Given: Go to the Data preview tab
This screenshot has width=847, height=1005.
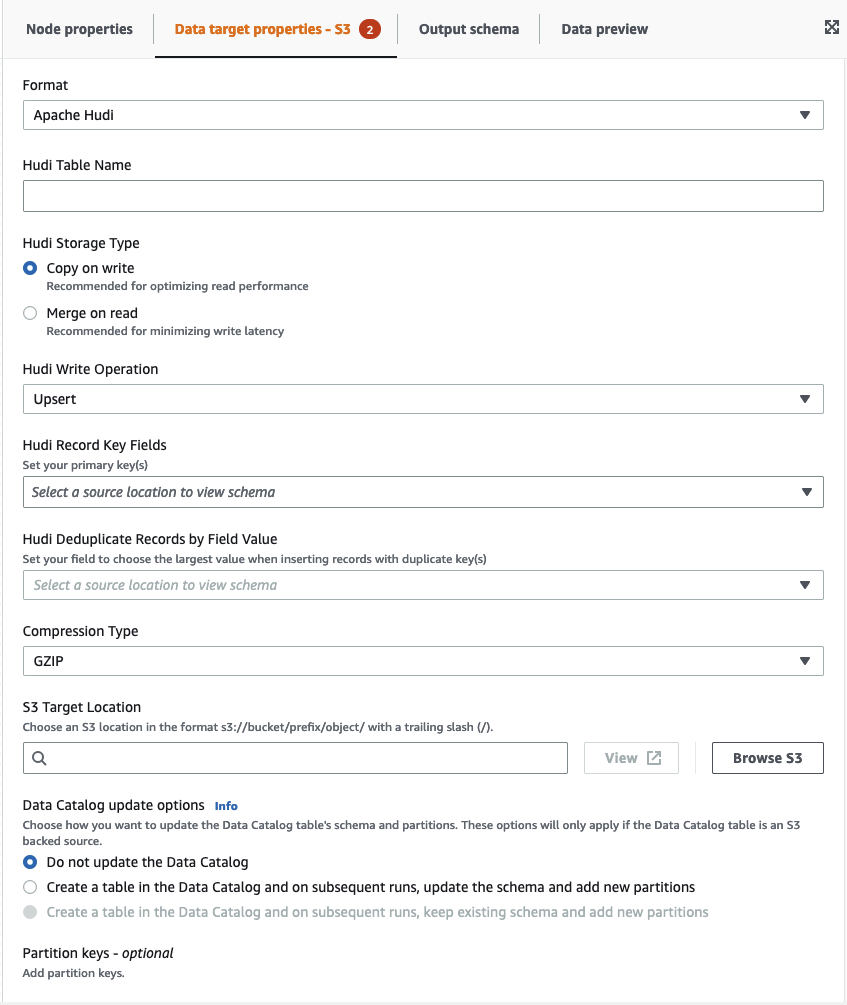Looking at the screenshot, I should tap(604, 29).
